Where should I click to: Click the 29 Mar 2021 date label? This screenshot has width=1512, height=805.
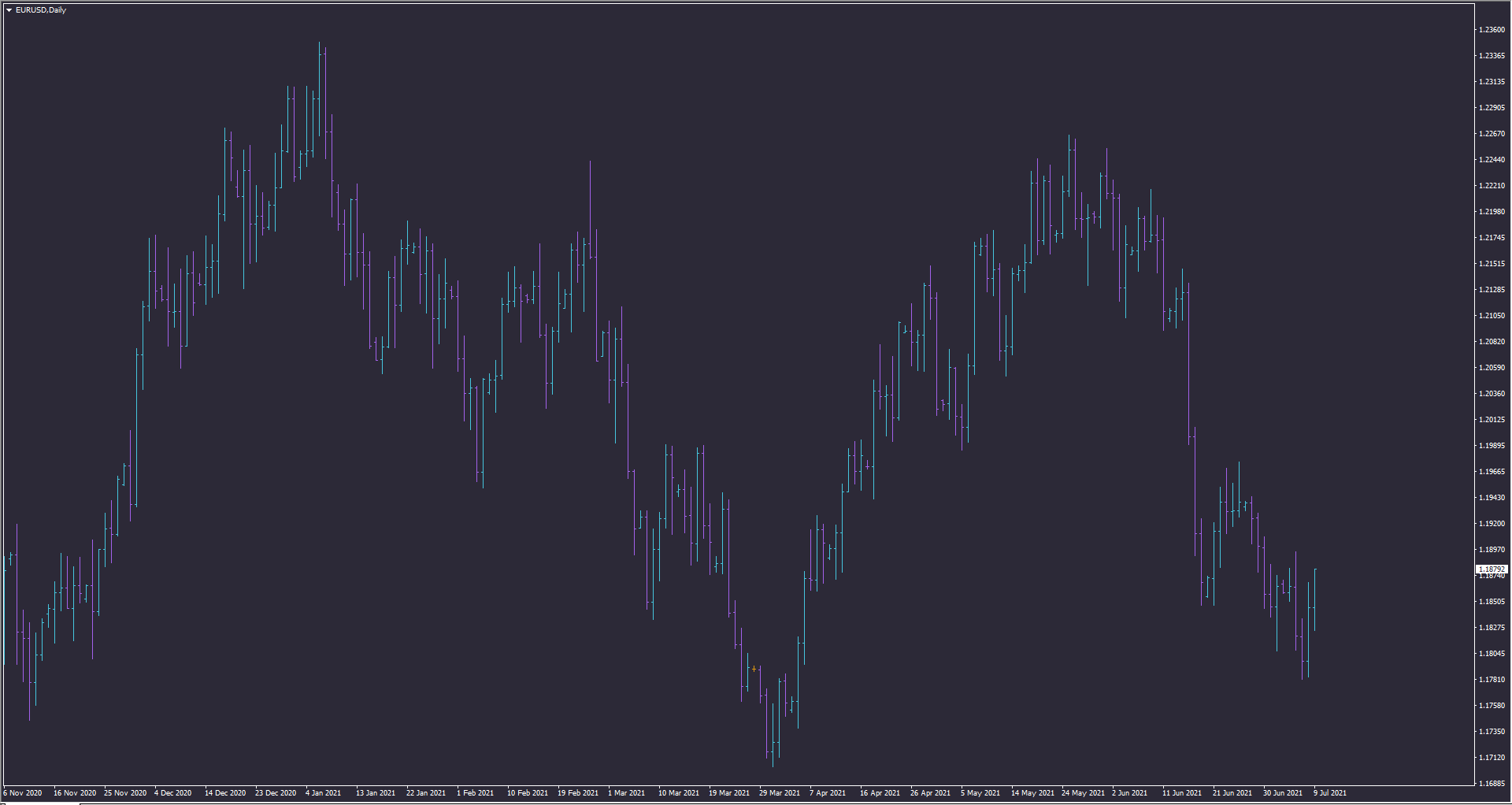point(779,793)
